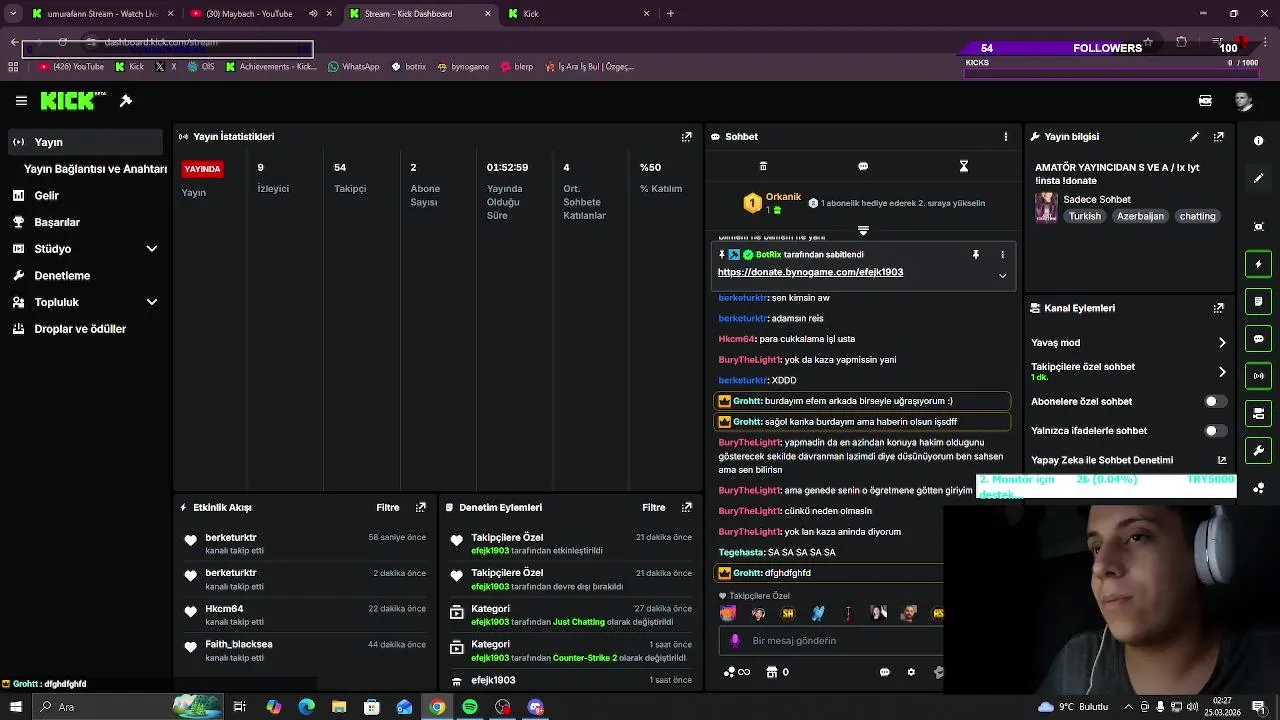Open the browser tab search dropdown
The image size is (1280, 720).
(x=14, y=14)
